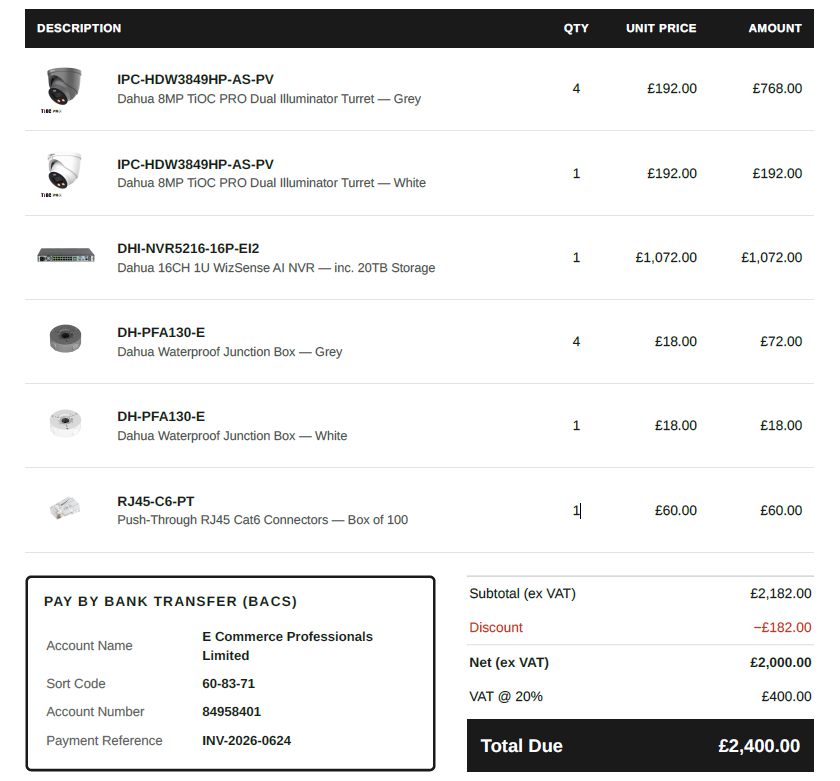Select the RJ45 connector product image

pos(65,508)
